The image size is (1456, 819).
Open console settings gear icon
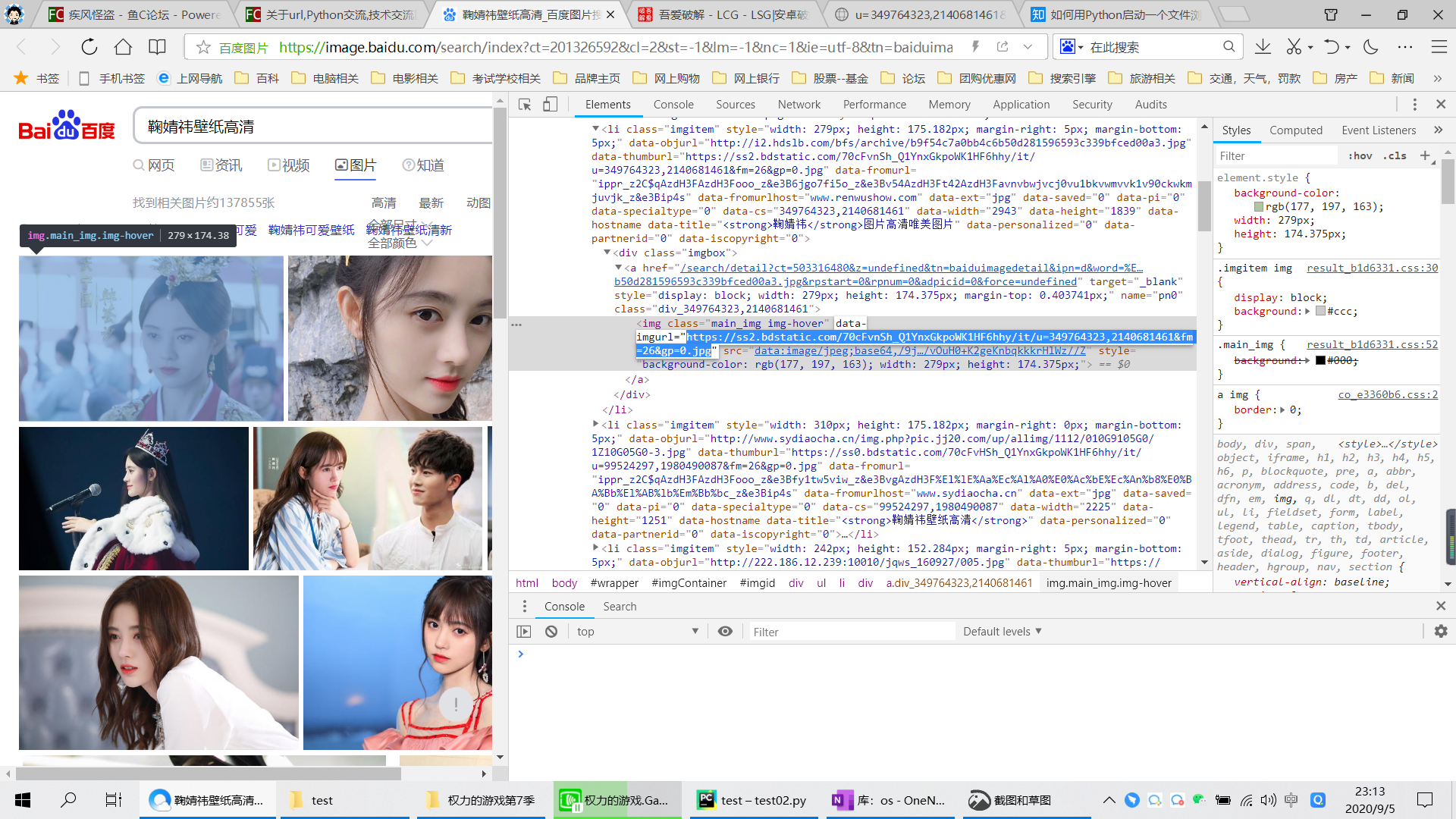coord(1441,632)
